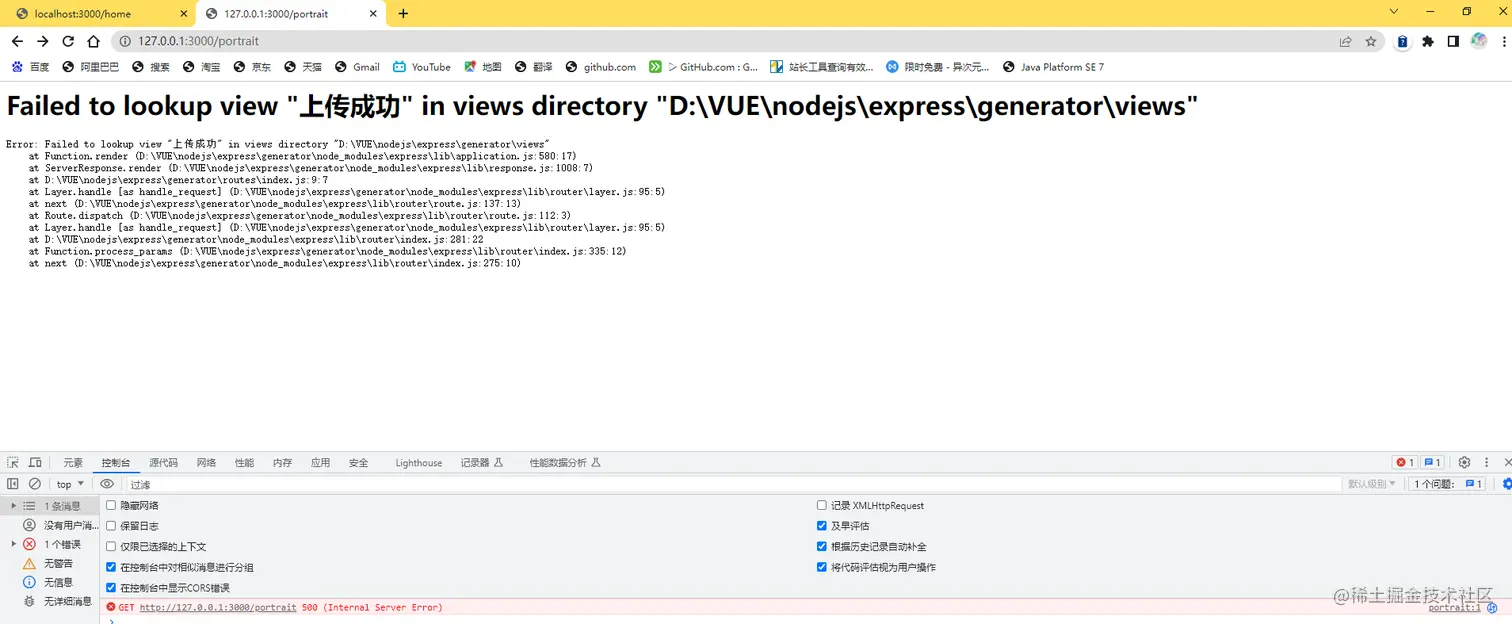Go forward with the browser forward arrow
Viewport: 1512px width, 624px height.
(42, 41)
